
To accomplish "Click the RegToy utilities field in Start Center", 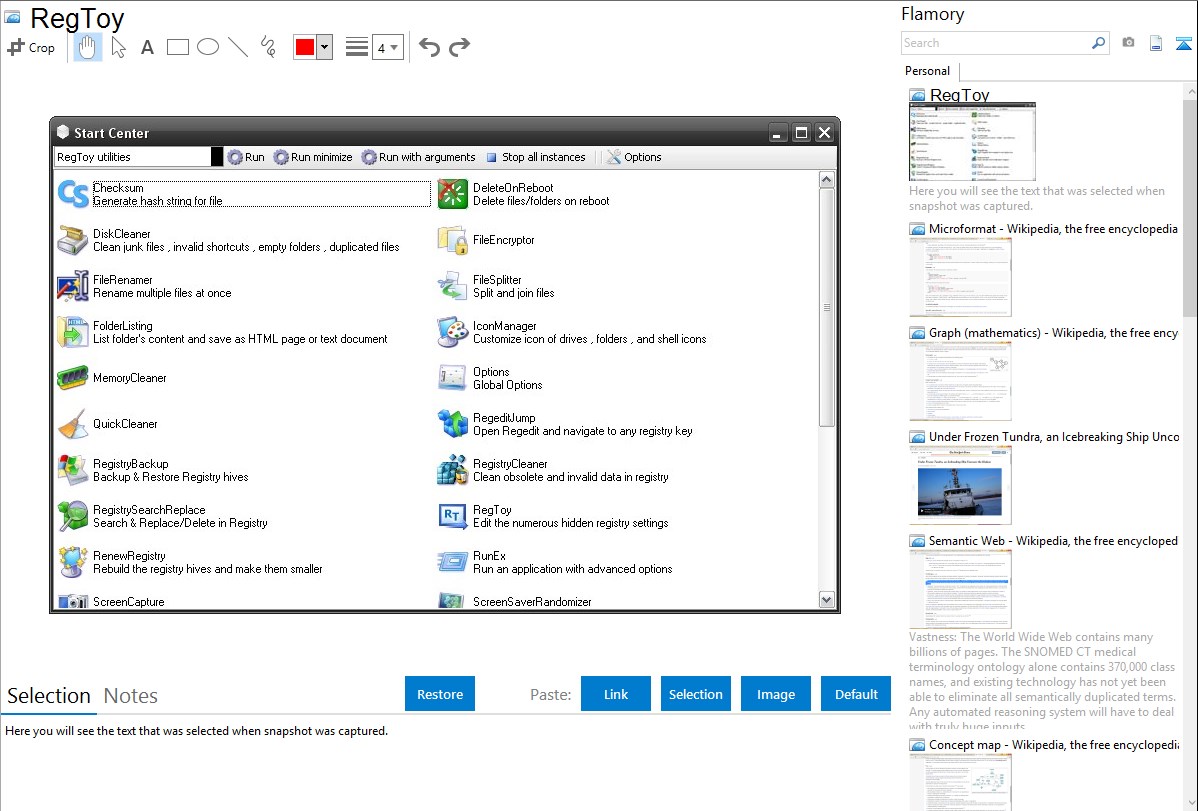I will [132, 157].
